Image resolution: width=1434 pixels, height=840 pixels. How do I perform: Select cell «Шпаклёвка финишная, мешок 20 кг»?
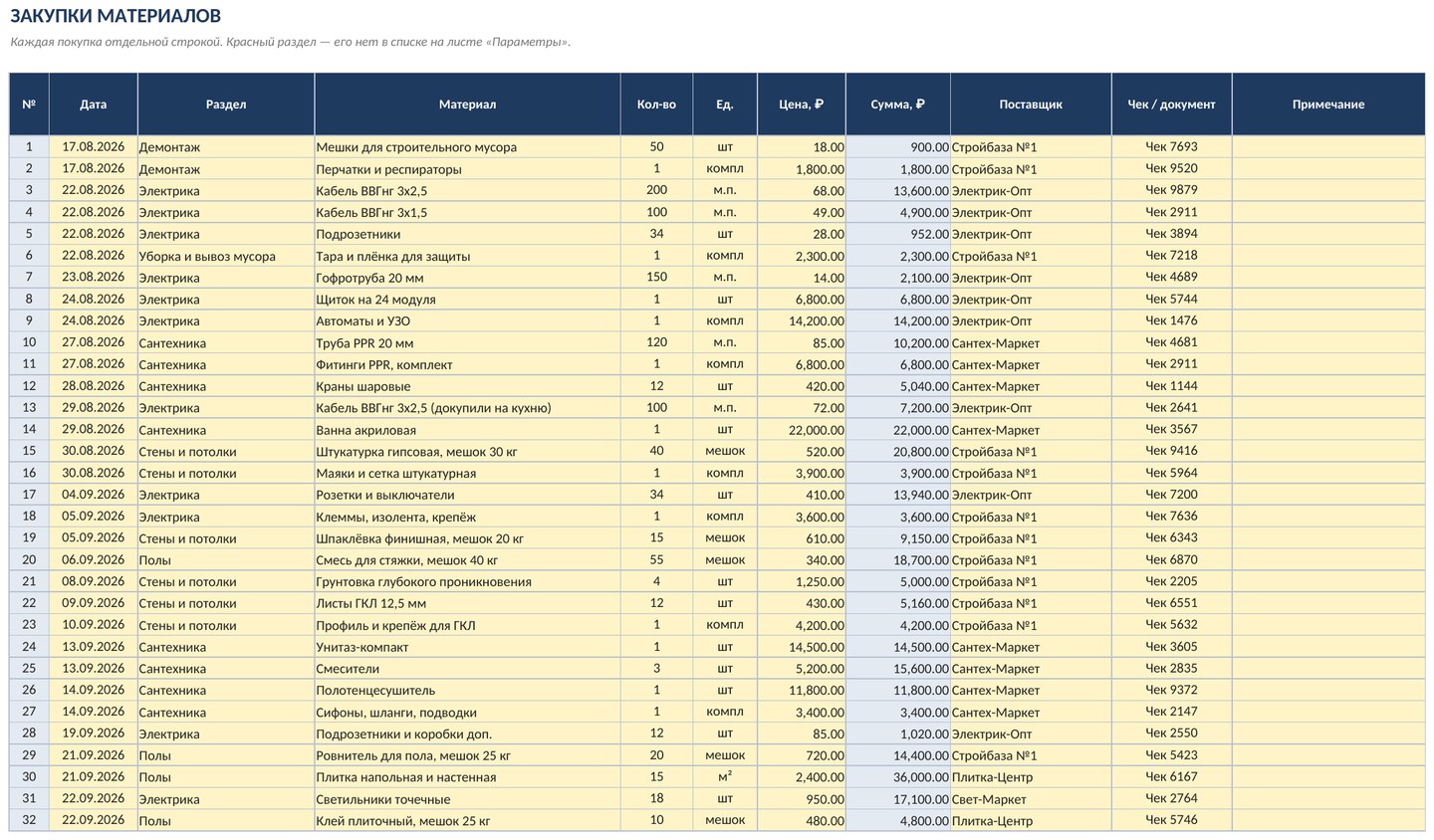click(x=467, y=537)
